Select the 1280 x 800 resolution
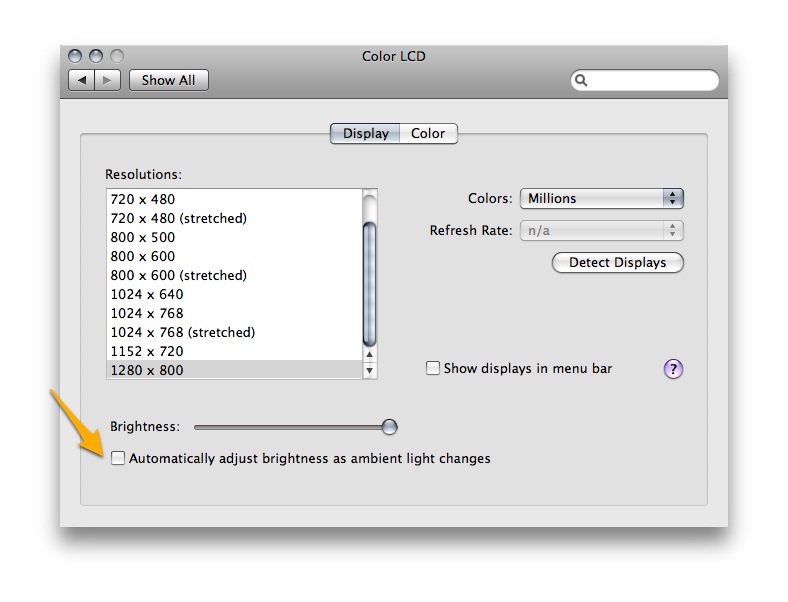 click(x=234, y=370)
